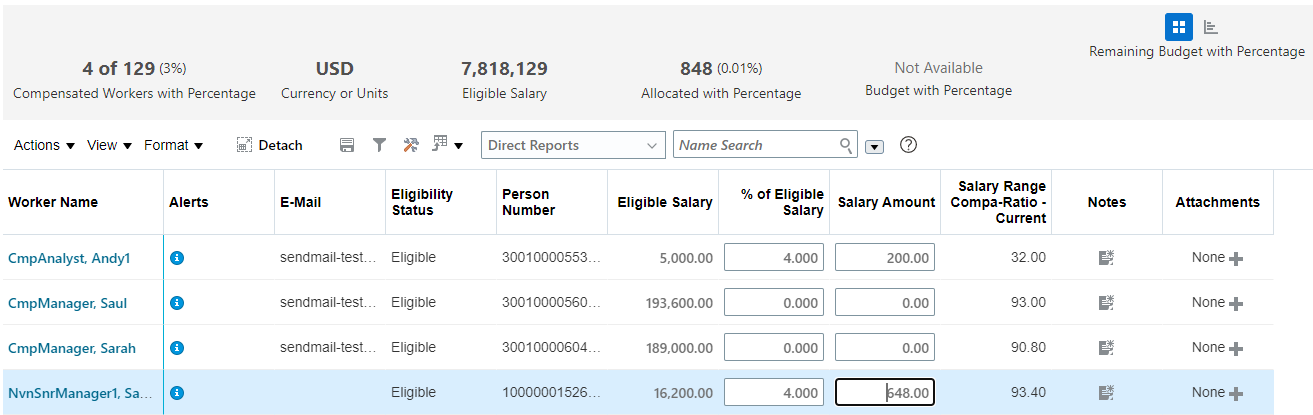Open notes for the NvnSnrManager1 row
1313x415 pixels.
tap(1106, 393)
